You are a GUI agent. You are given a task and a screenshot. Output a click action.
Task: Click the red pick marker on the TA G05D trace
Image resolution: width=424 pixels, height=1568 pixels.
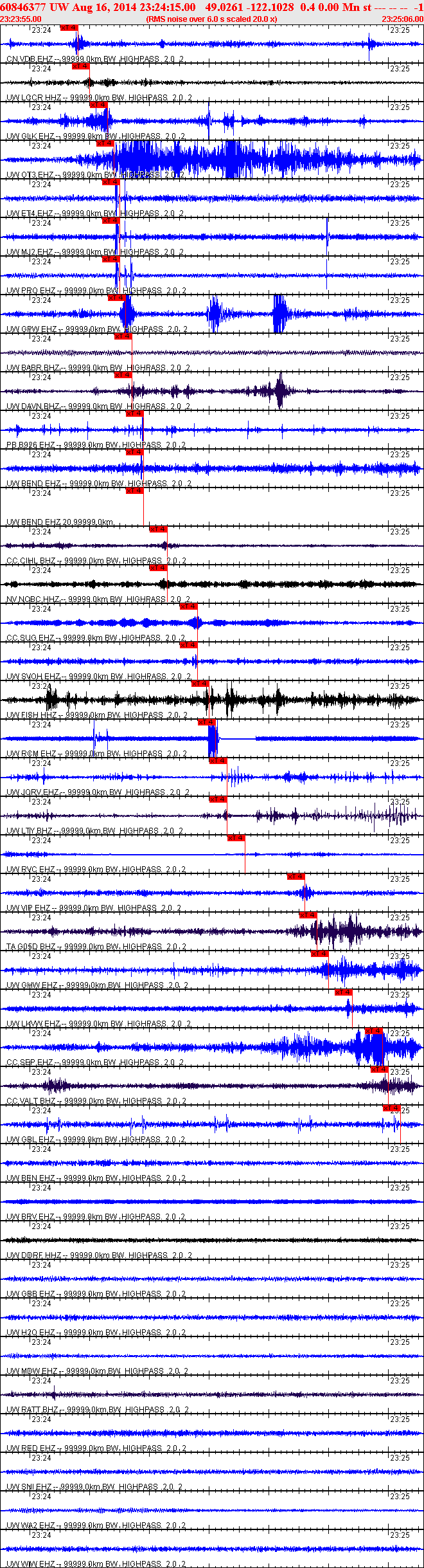click(308, 915)
